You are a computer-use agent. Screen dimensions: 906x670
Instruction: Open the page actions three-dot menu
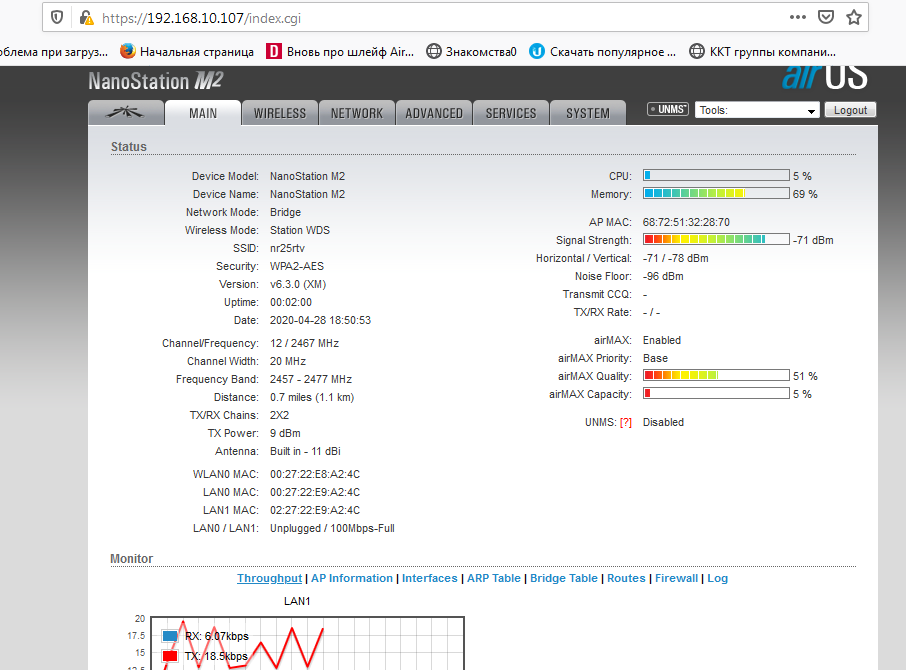(797, 17)
